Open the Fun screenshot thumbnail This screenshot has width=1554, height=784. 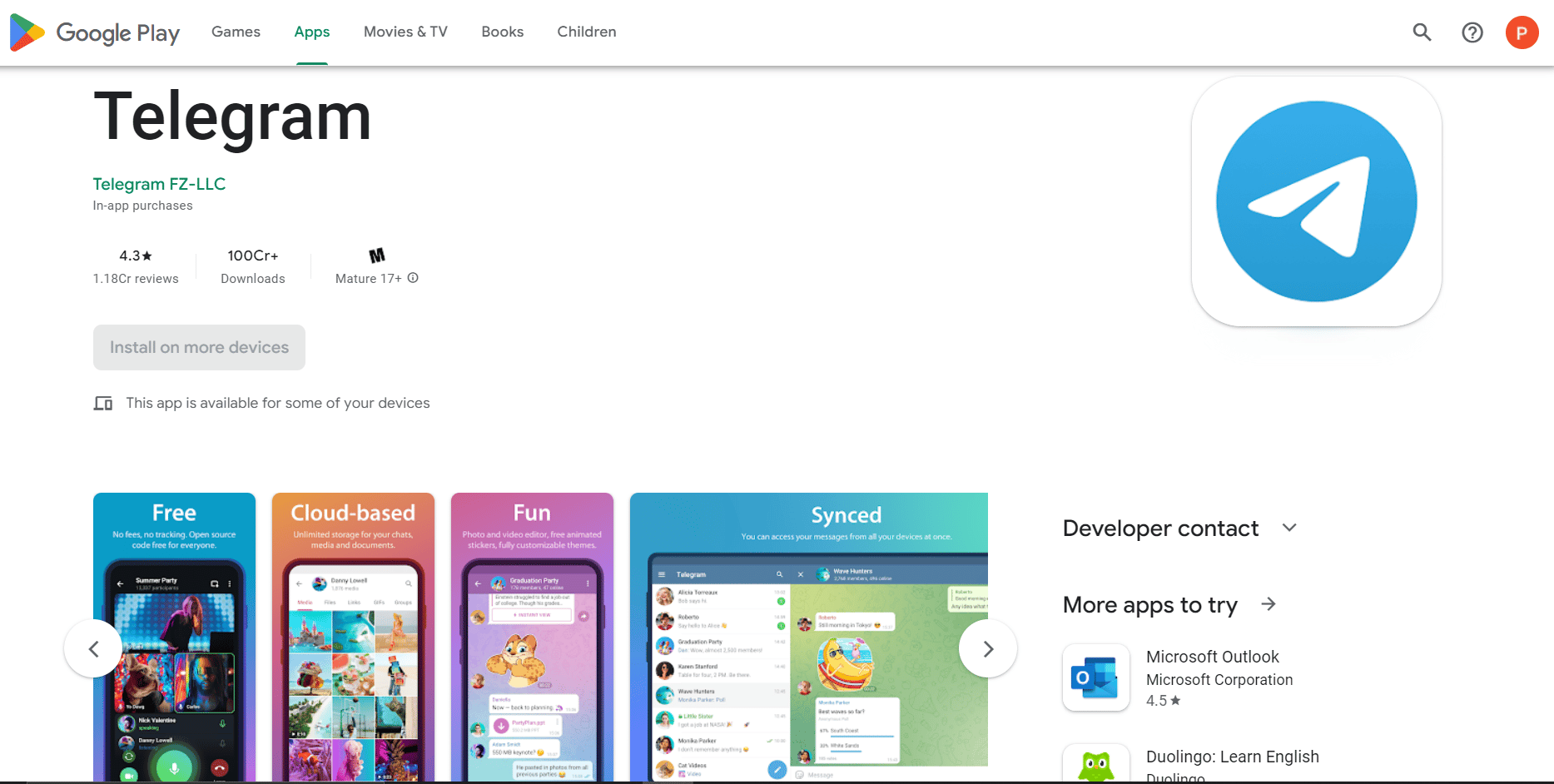pos(532,638)
